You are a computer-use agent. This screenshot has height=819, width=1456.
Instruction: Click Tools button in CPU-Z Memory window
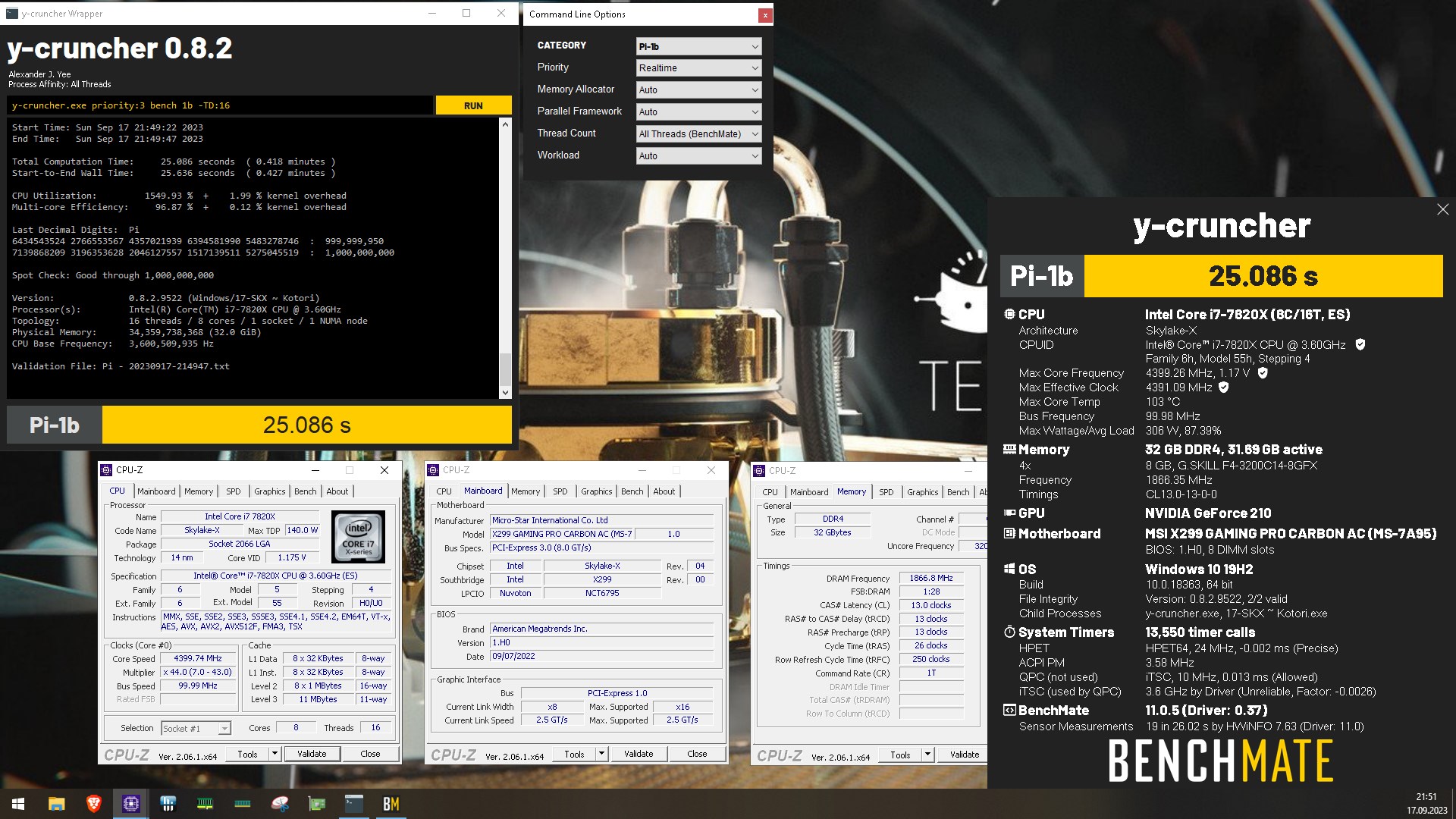(x=900, y=755)
